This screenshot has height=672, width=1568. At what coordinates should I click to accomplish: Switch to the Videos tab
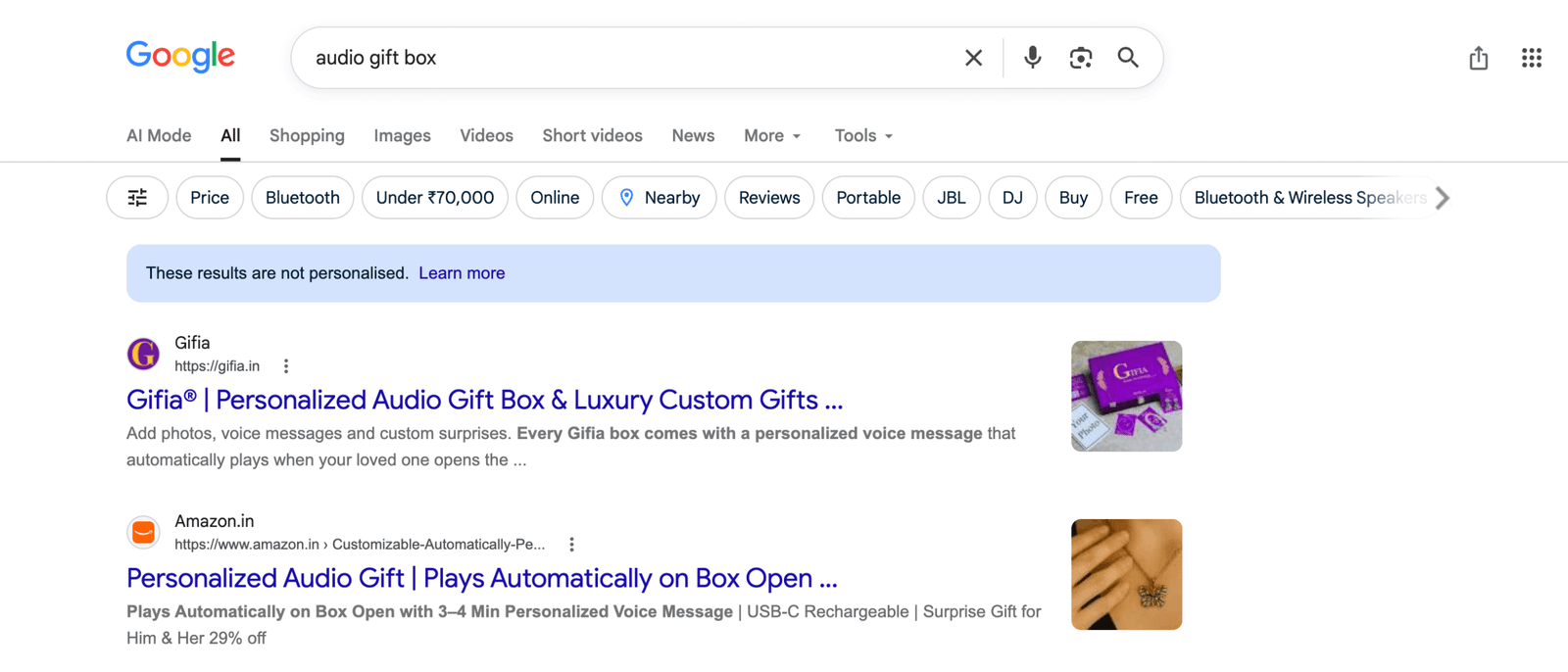tap(486, 136)
